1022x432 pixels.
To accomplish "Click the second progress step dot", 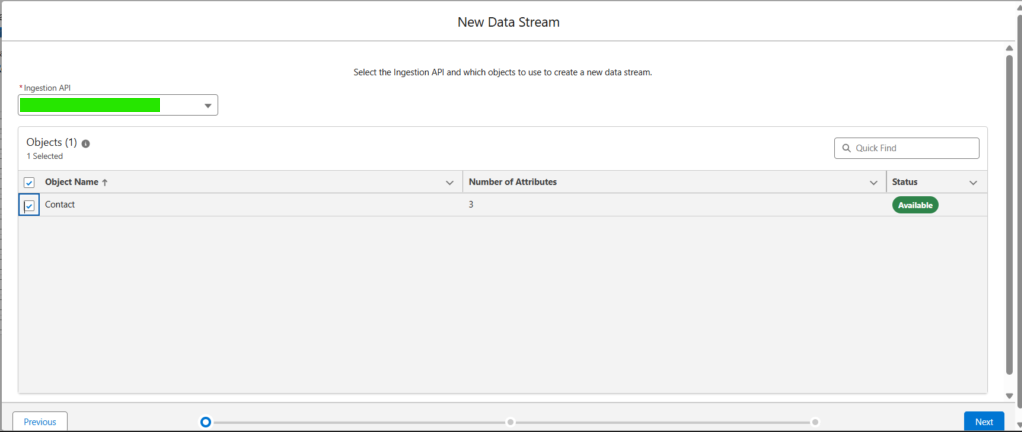I will (510, 422).
